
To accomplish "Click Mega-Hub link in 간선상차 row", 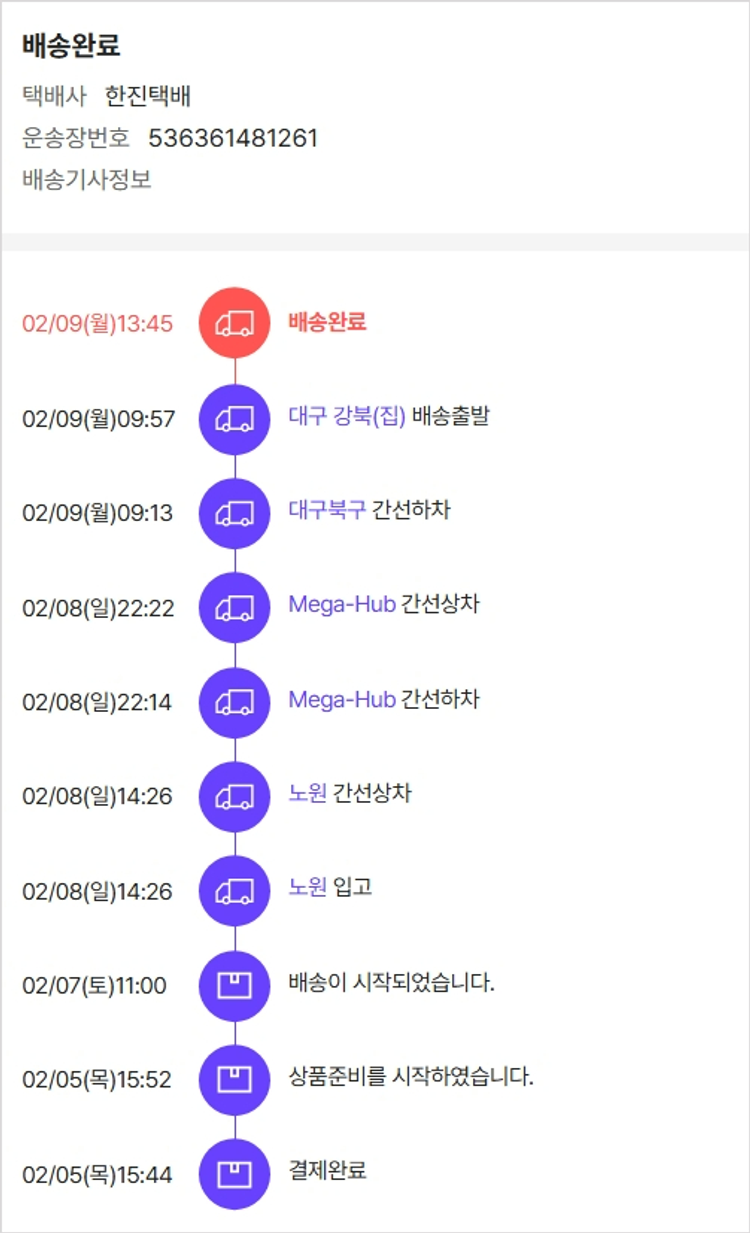I will coord(342,605).
